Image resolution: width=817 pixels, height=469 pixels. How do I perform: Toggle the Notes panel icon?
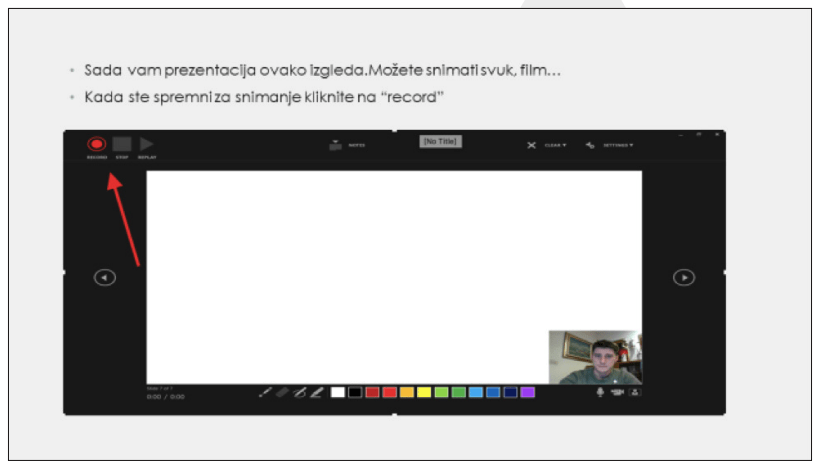click(x=336, y=145)
